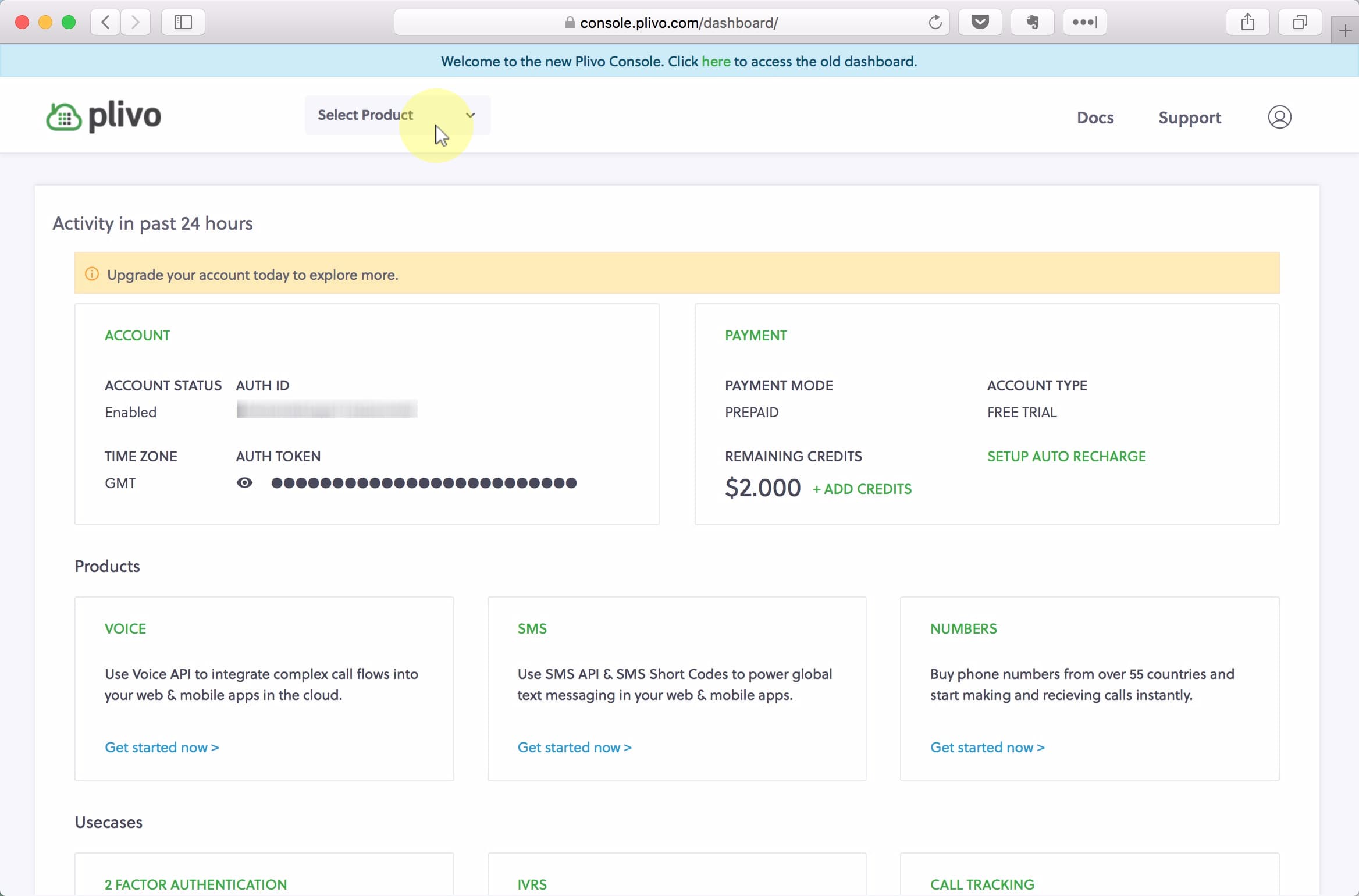Click the lock icon in address bar
Viewport: 1359px width, 896px height.
tap(570, 23)
